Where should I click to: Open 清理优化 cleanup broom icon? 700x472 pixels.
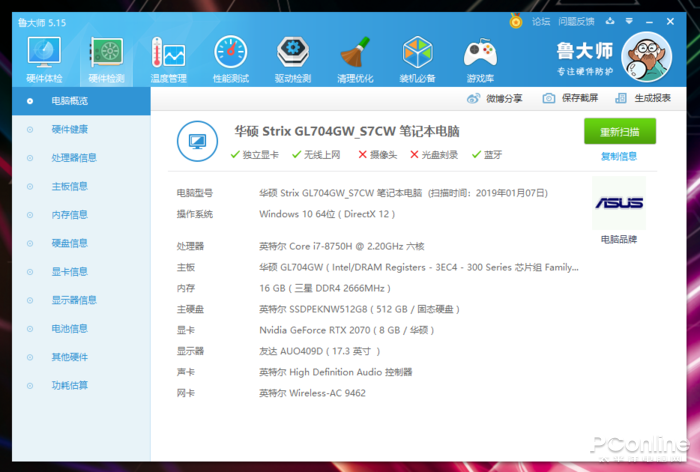[355, 60]
